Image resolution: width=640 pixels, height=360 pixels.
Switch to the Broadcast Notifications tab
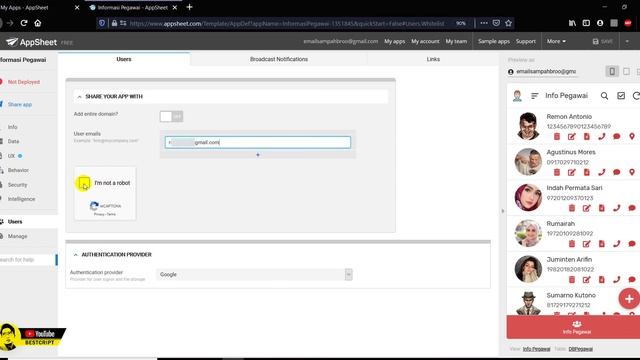[x=279, y=59]
